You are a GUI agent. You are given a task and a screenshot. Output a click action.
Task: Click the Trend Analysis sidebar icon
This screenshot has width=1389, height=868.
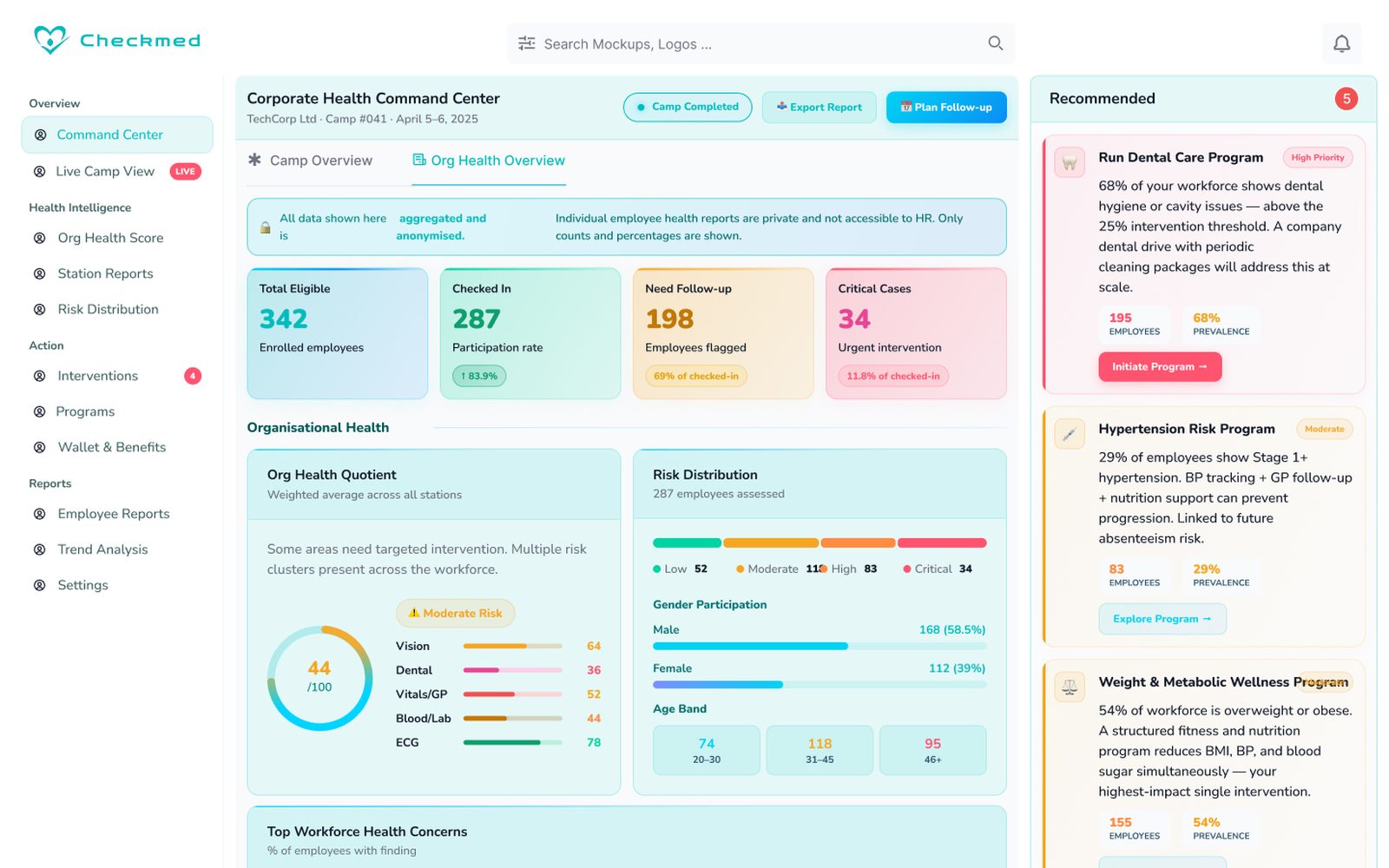pos(39,549)
